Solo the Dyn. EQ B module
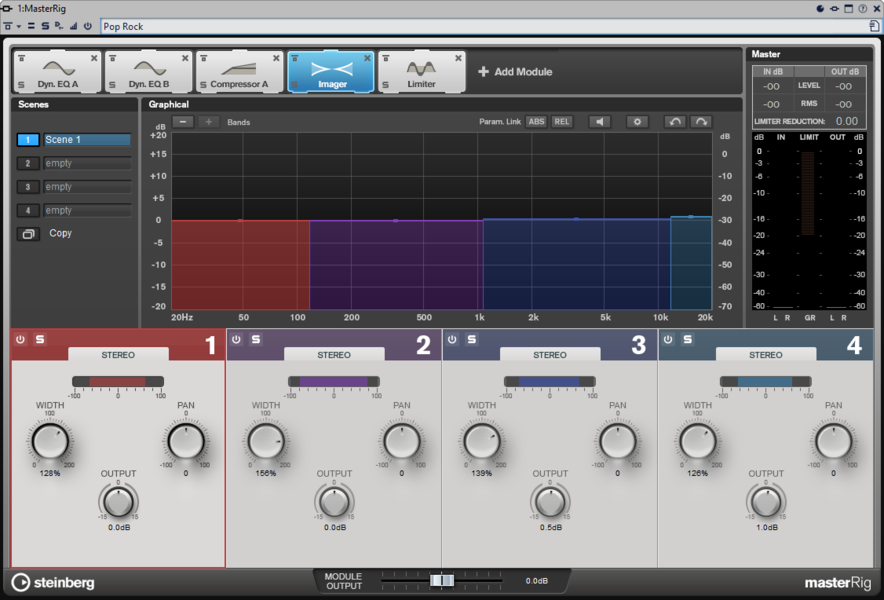Viewport: 884px width, 600px height. [x=113, y=85]
